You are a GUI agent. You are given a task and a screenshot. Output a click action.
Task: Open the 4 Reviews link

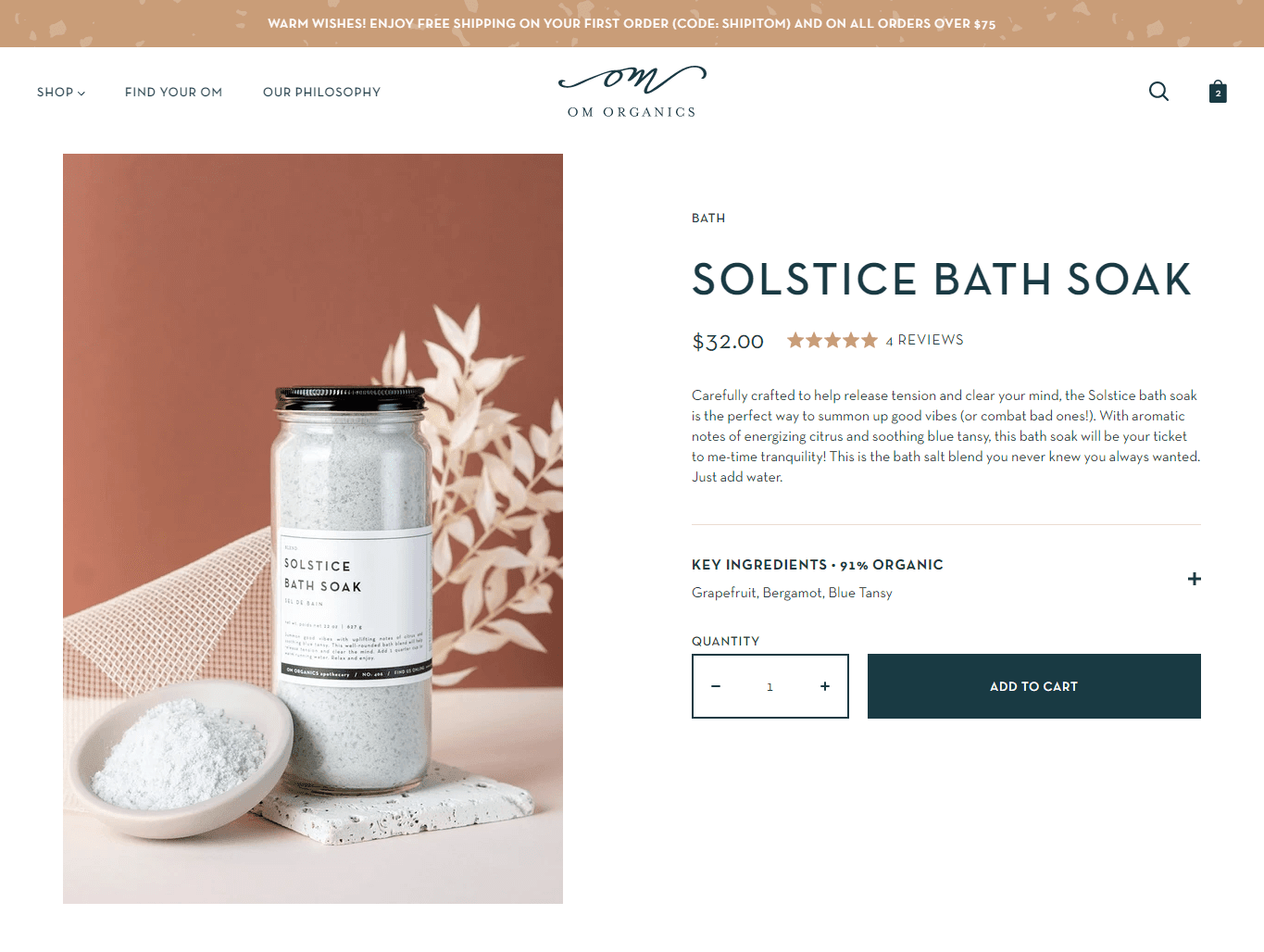pyautogui.click(x=924, y=340)
